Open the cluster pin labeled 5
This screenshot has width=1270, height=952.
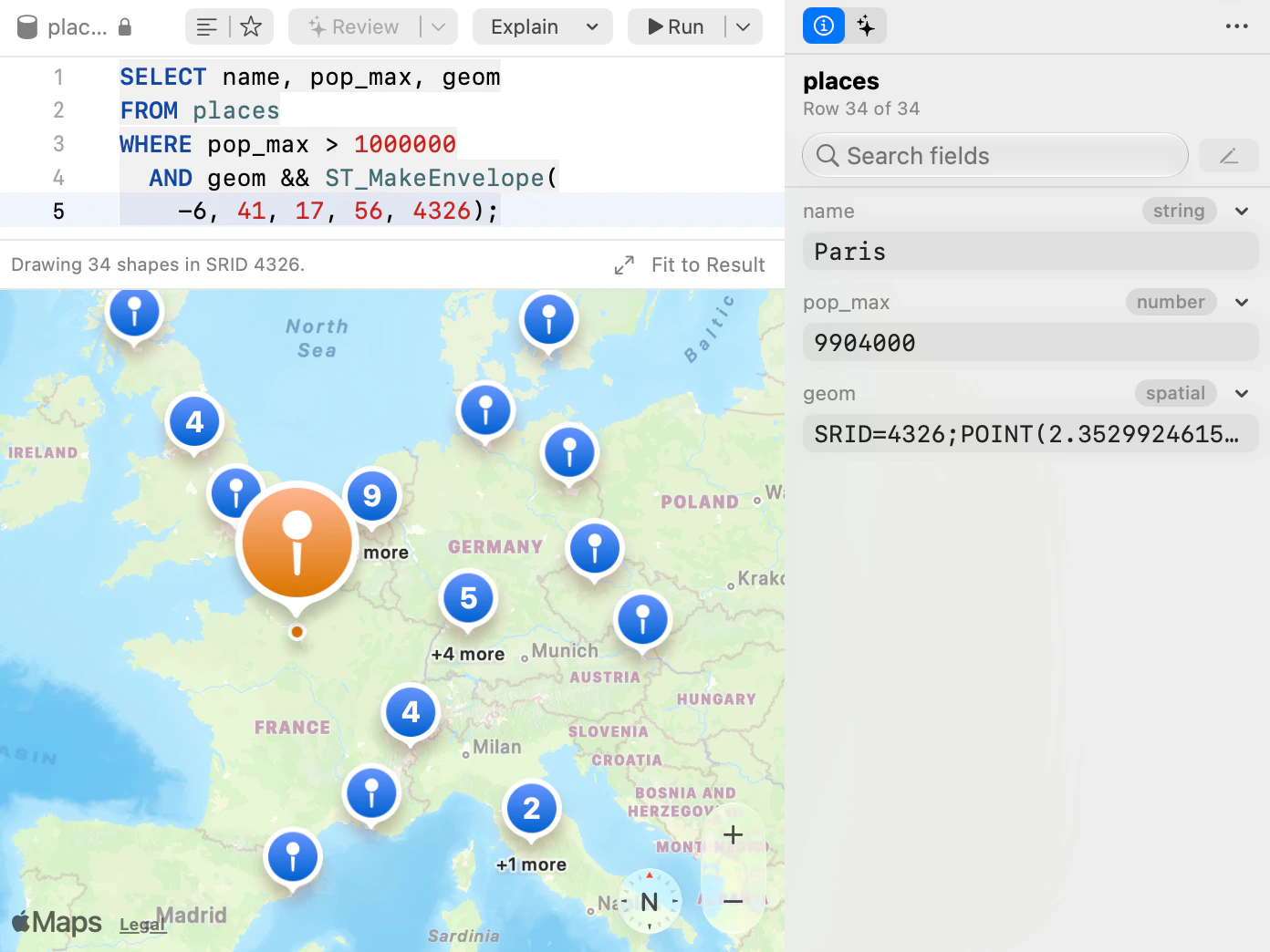pos(468,599)
